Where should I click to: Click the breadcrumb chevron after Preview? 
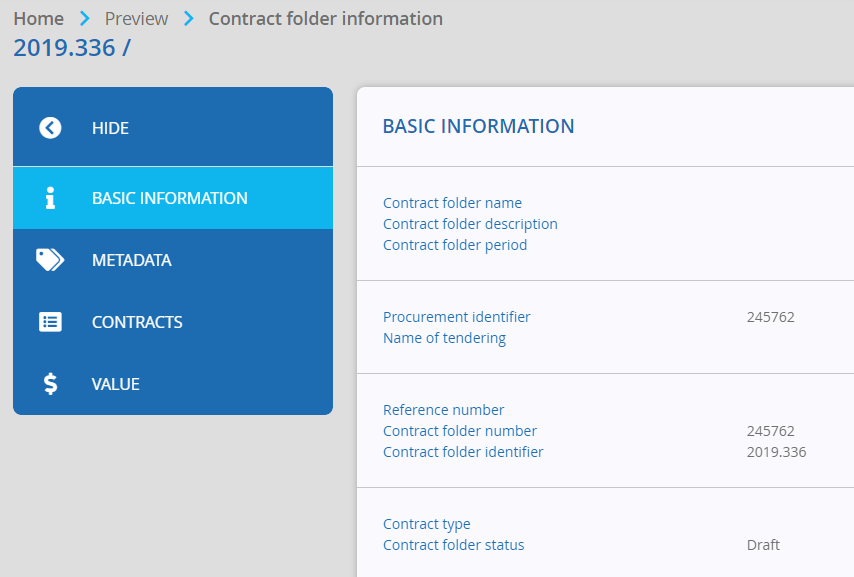[188, 19]
